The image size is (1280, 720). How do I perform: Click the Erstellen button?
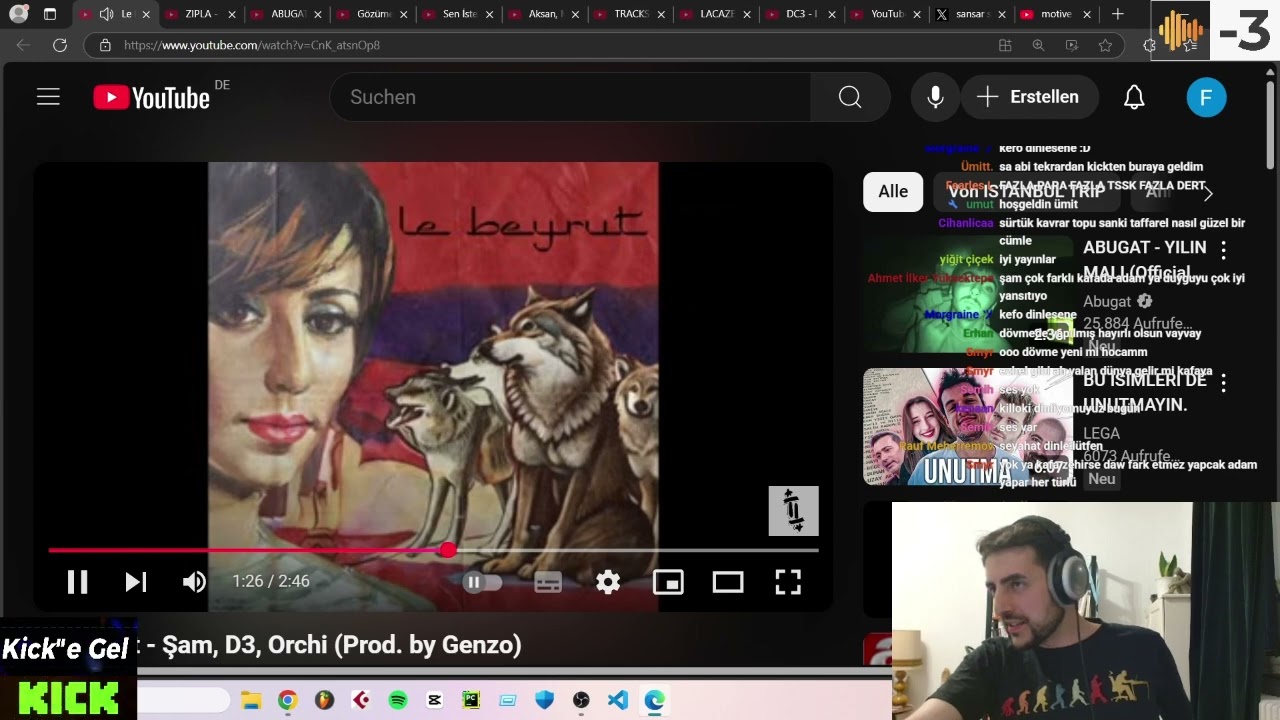(1030, 97)
